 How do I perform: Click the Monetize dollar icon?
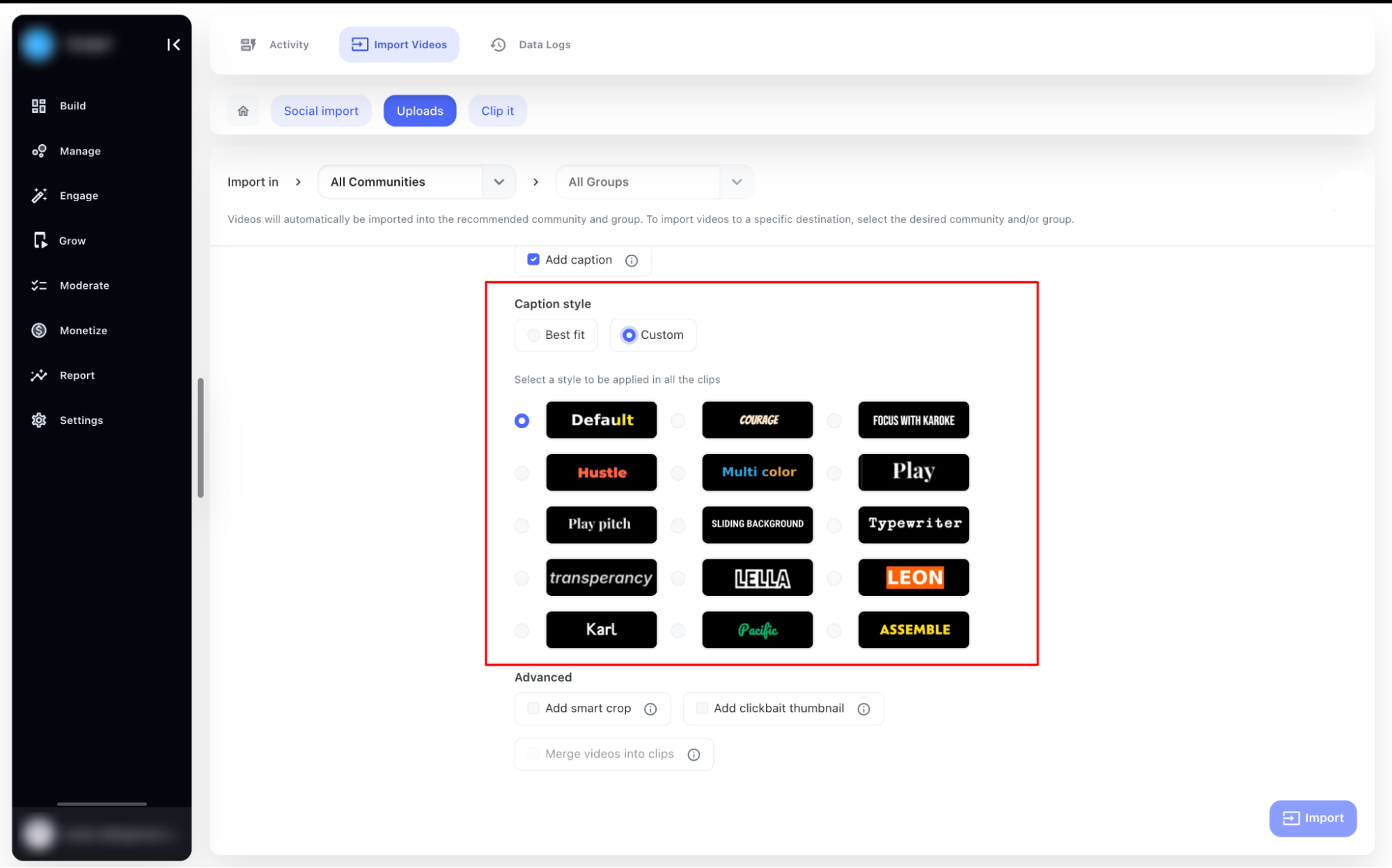(x=39, y=331)
